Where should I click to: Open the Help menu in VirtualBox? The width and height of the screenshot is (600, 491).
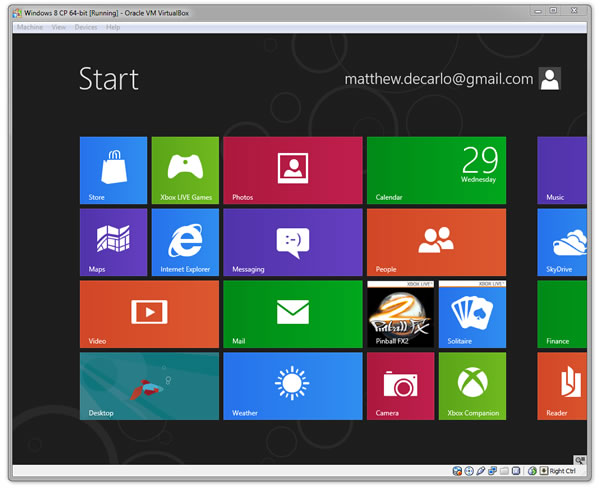click(113, 27)
